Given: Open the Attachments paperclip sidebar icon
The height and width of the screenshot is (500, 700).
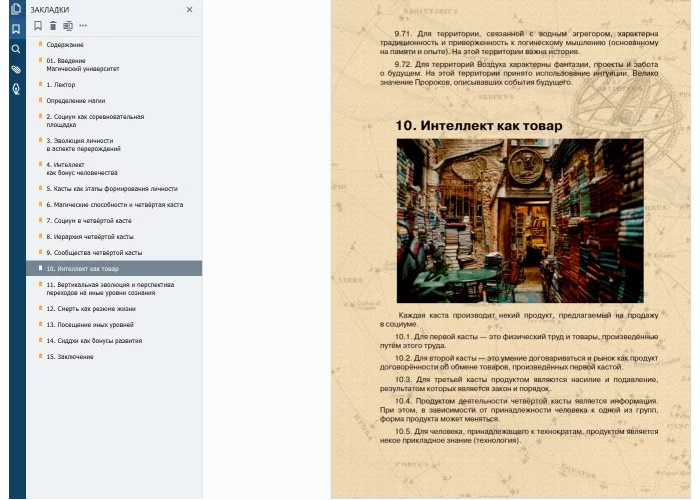Looking at the screenshot, I should pos(16,69).
